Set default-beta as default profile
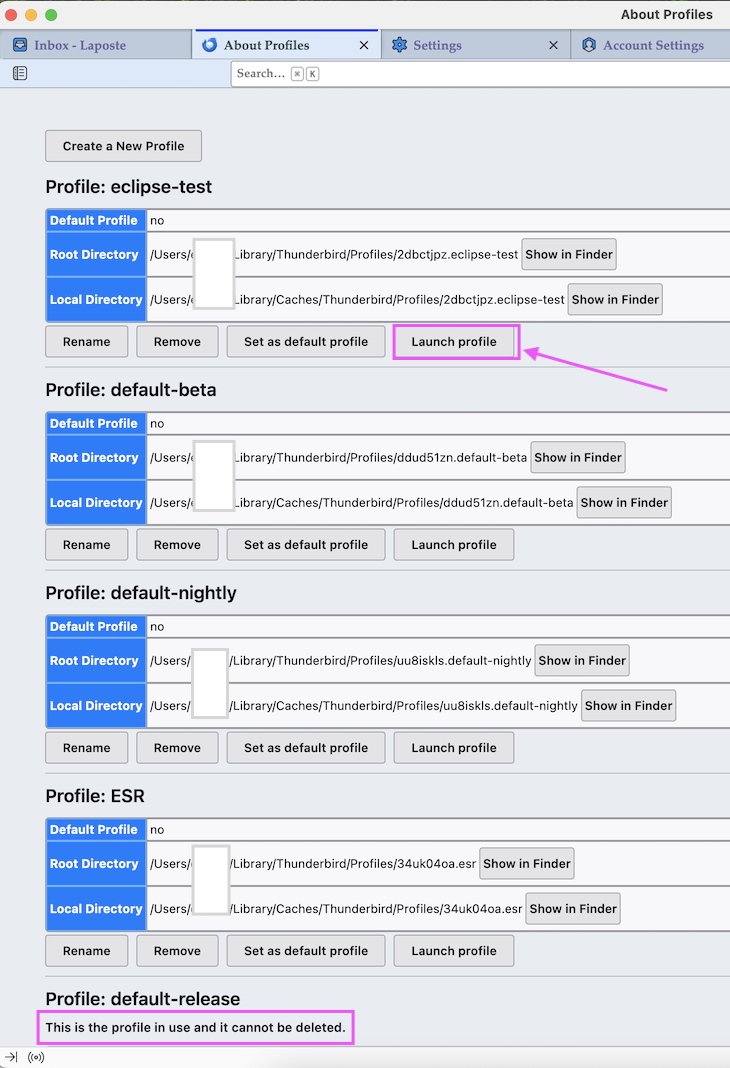This screenshot has width=730, height=1068. click(x=306, y=544)
